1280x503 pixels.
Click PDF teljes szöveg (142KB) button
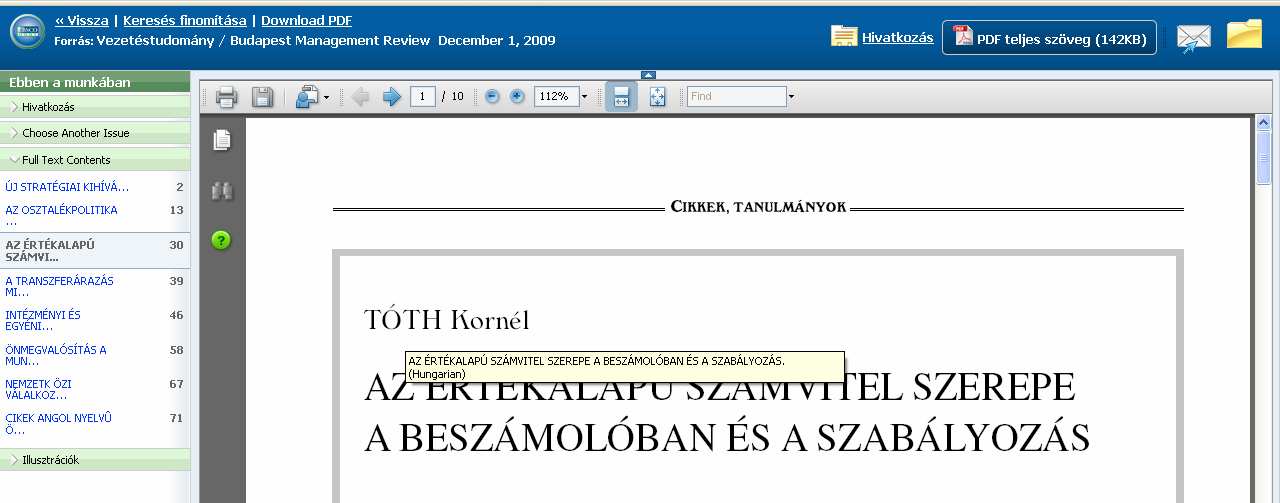(1049, 37)
